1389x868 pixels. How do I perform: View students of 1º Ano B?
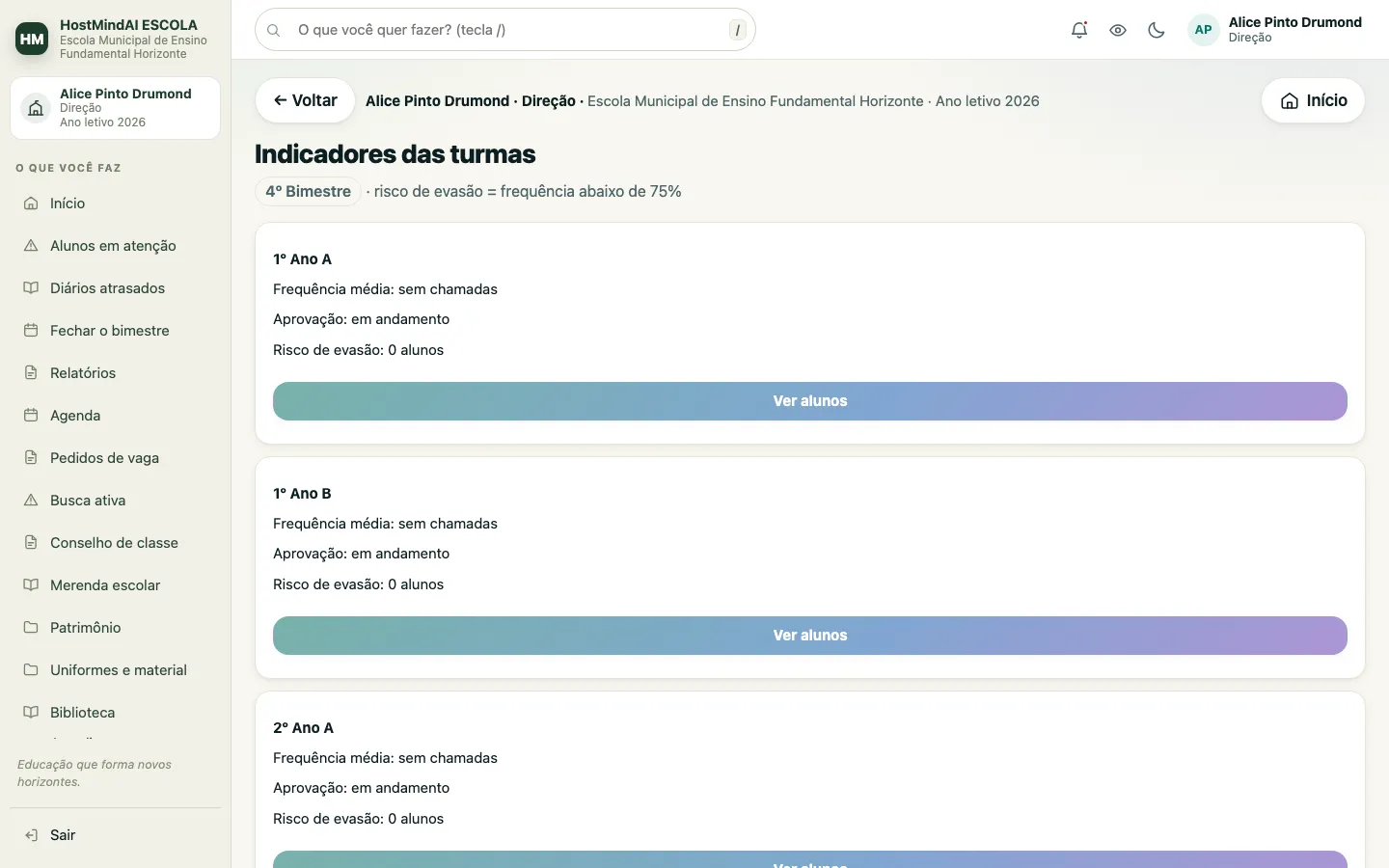tap(810, 636)
